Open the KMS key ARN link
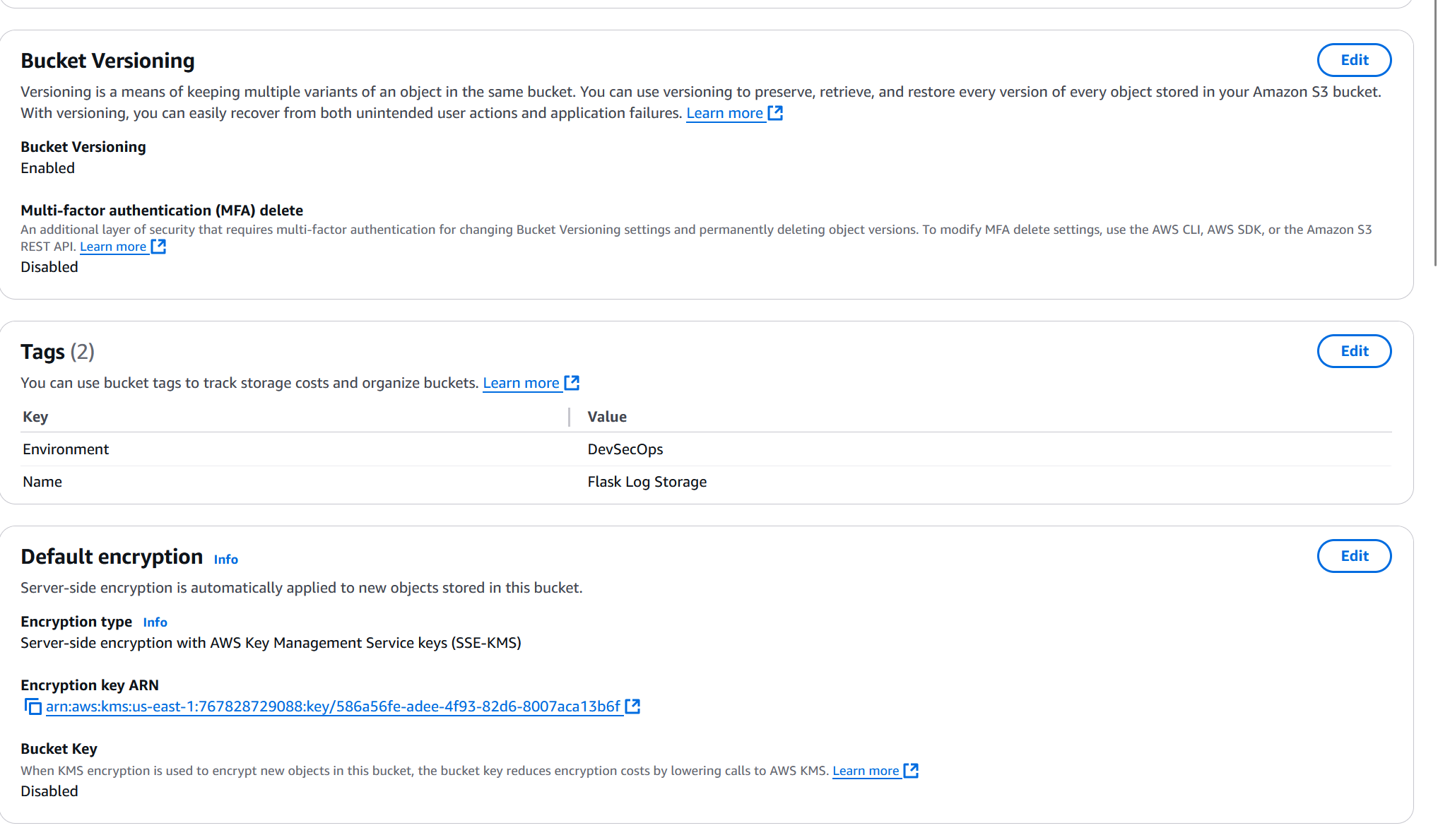 coord(332,706)
